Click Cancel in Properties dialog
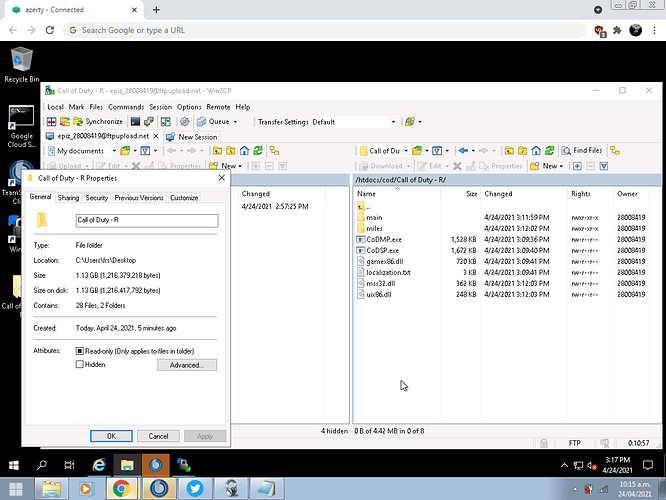Viewport: 666px width, 500px height. [x=158, y=436]
